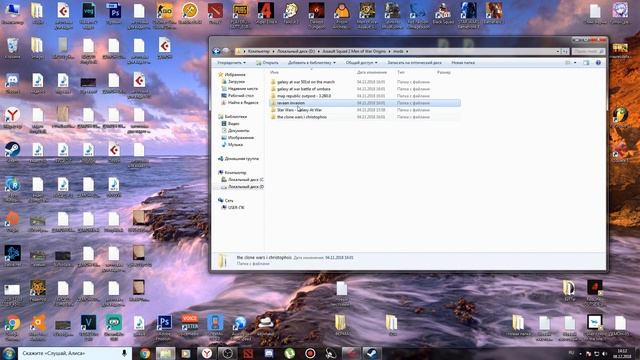The image size is (640, 360).
Task: Open Discord from the taskbar
Action: pos(269,353)
